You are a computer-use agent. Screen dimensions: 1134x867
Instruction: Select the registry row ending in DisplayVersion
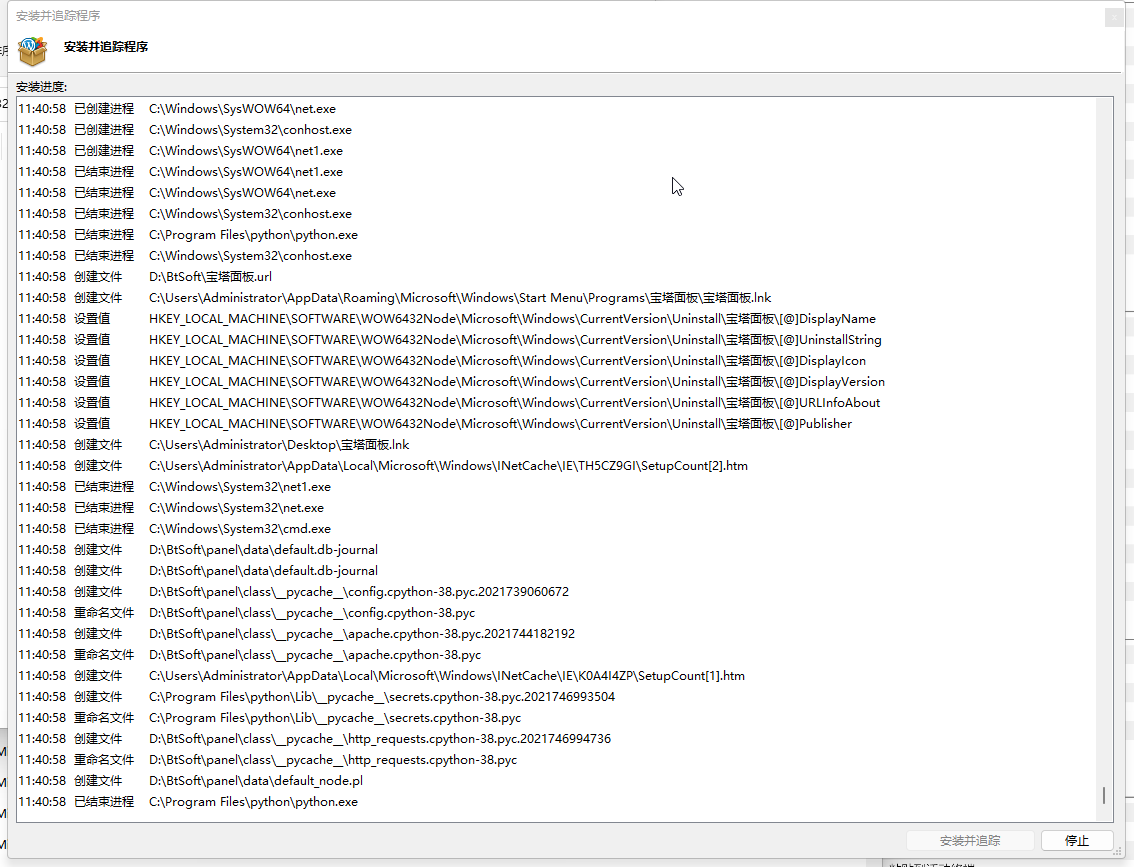click(x=556, y=382)
